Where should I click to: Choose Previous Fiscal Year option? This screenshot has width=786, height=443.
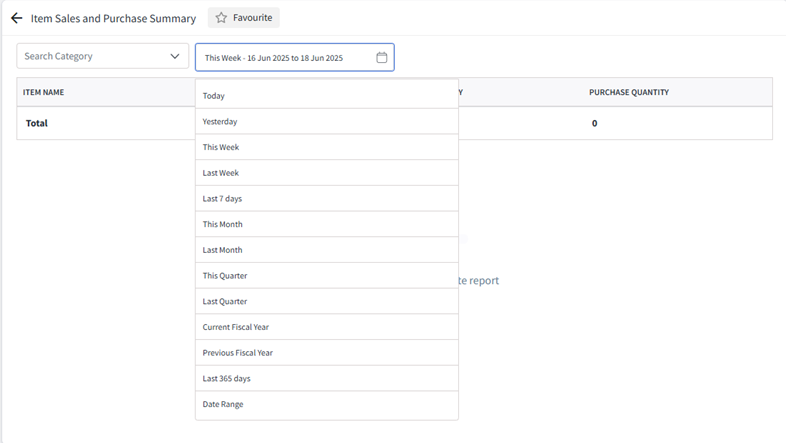[327, 353]
